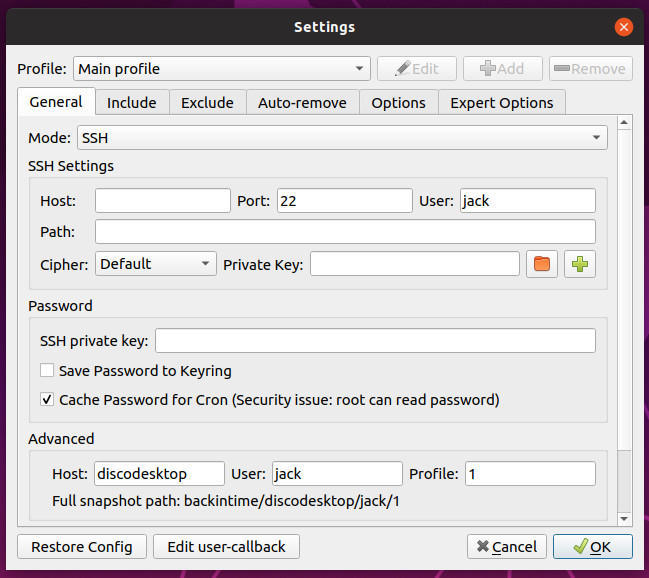
Task: Click the pencil Edit profile button
Action: (416, 69)
